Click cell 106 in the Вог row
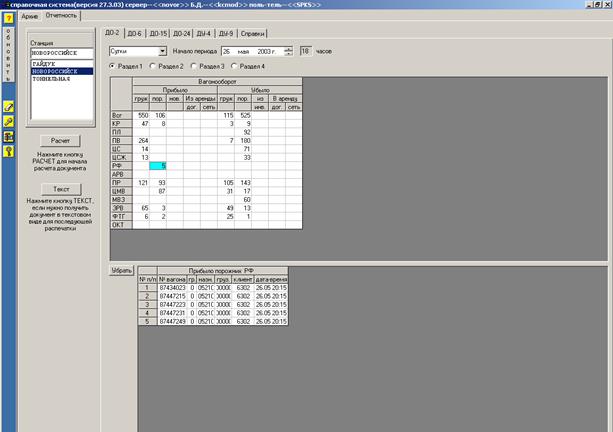Image resolution: width=613 pixels, height=432 pixels. coord(158,115)
